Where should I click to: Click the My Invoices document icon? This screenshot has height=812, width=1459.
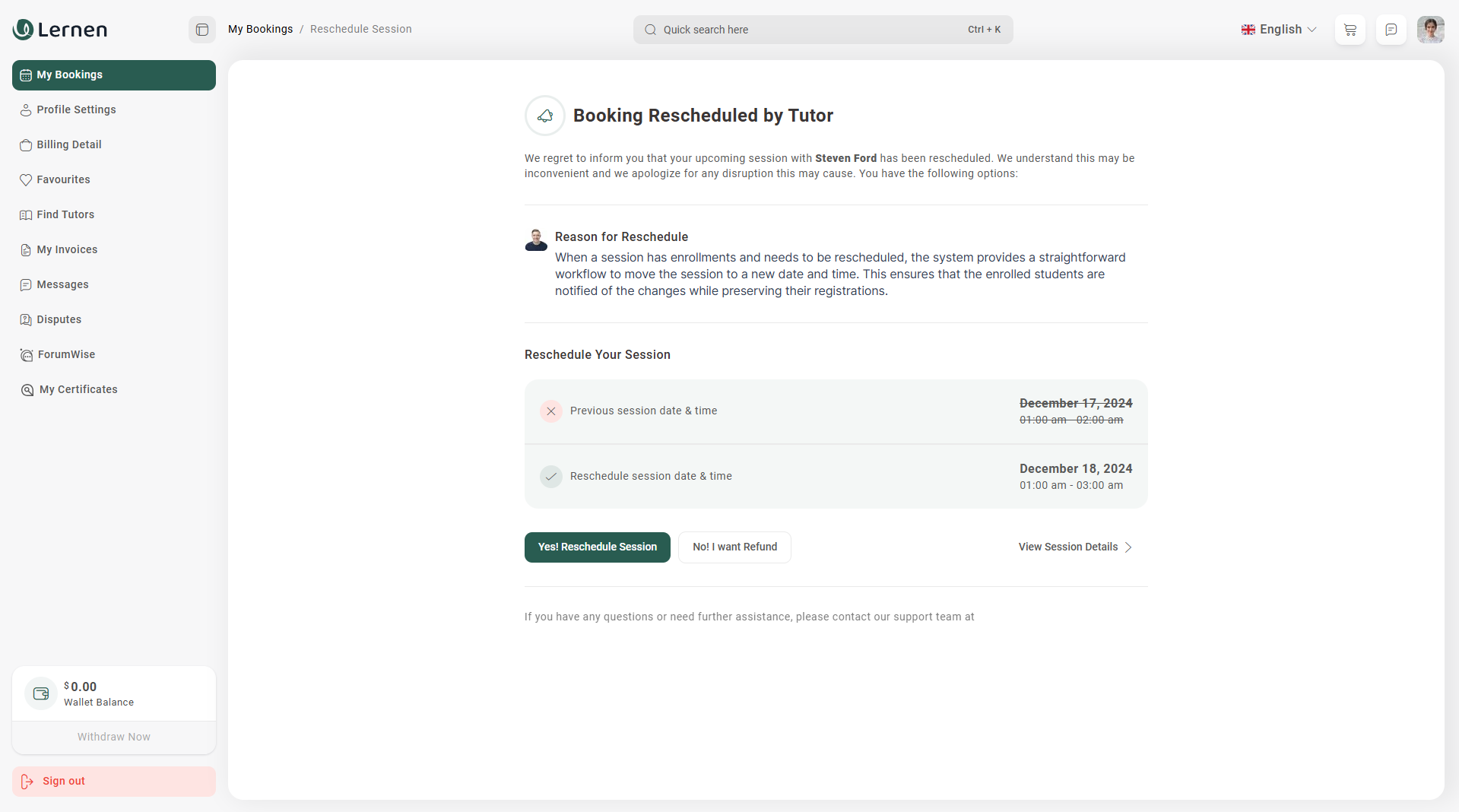click(26, 250)
